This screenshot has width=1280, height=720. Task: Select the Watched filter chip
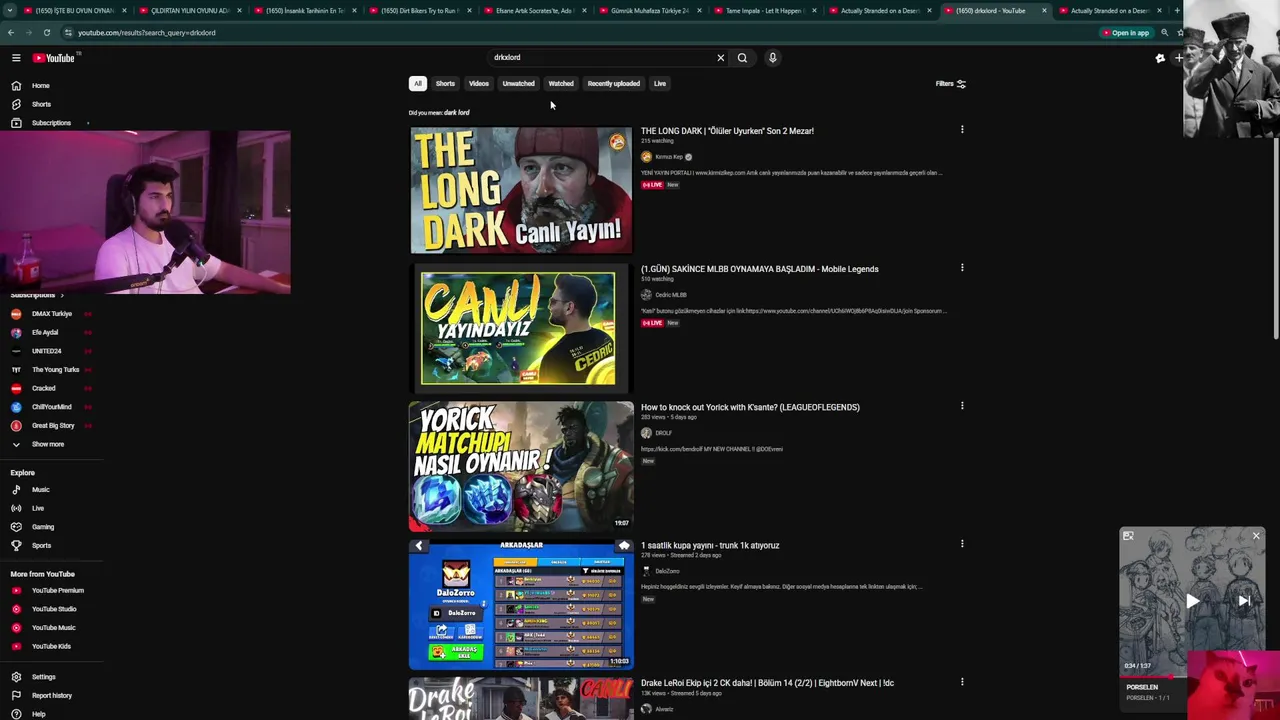pos(561,84)
